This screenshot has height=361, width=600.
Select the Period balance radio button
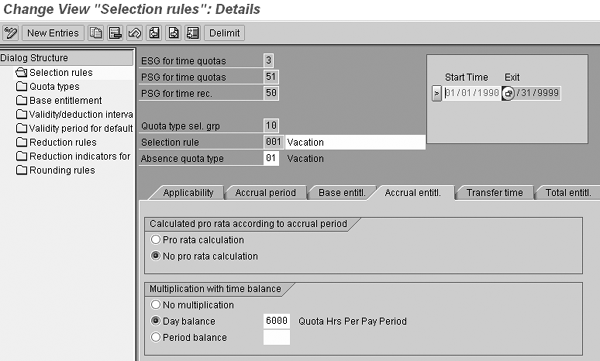click(x=155, y=337)
